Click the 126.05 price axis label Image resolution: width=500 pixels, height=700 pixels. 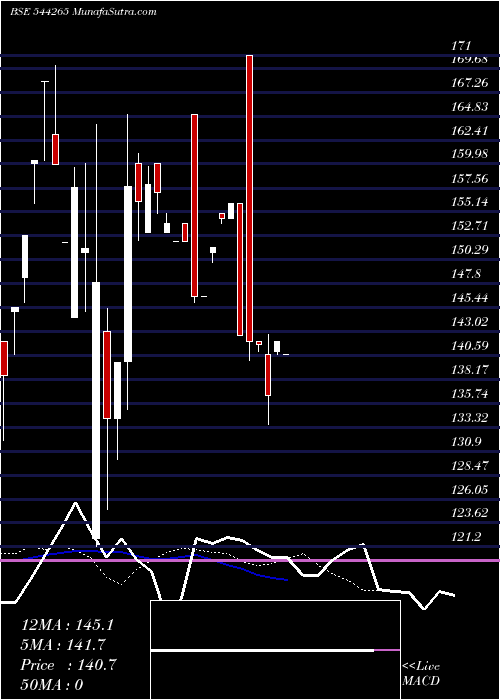pos(469,490)
